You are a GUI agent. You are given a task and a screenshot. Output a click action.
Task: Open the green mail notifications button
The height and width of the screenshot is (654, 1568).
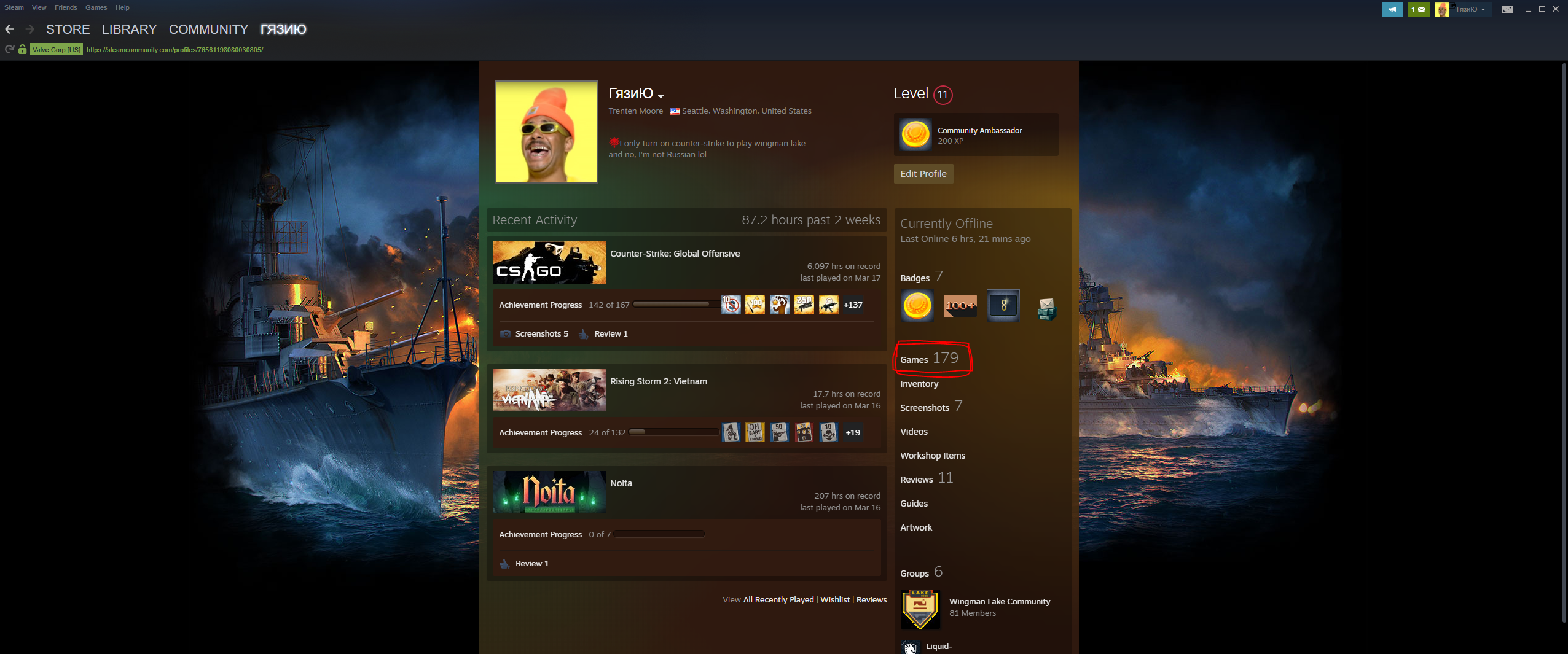tap(1418, 9)
